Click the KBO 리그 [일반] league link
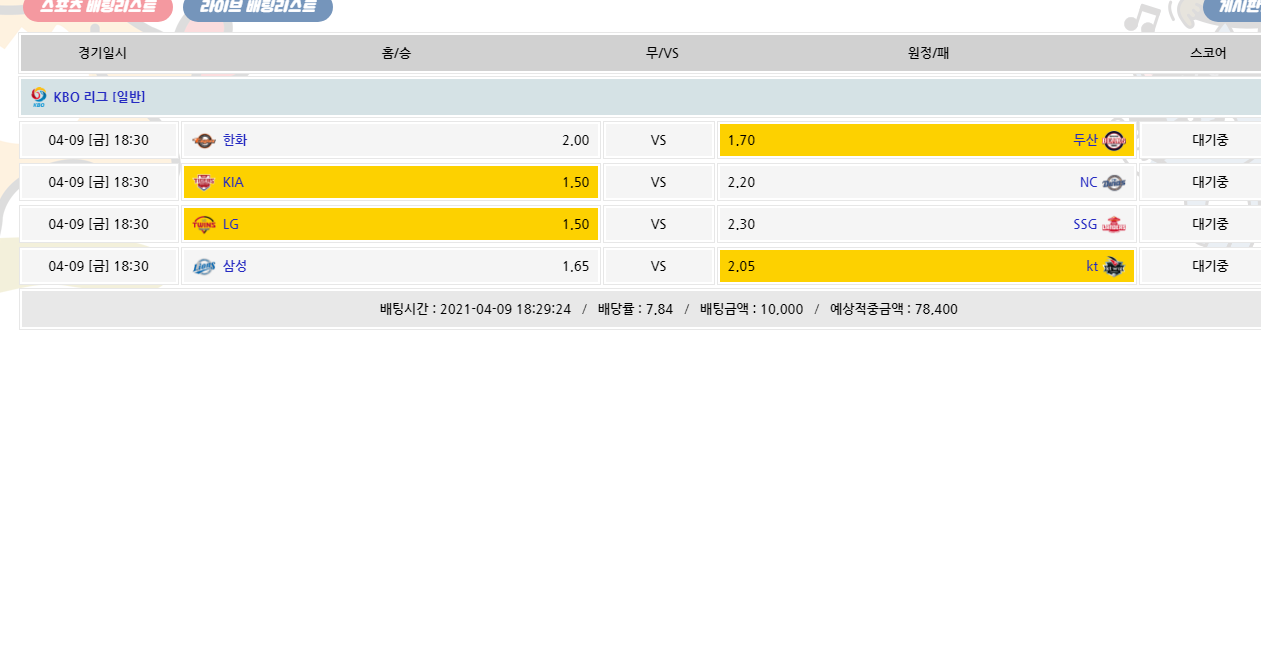Screen dimensions: 1261x648 (x=99, y=97)
